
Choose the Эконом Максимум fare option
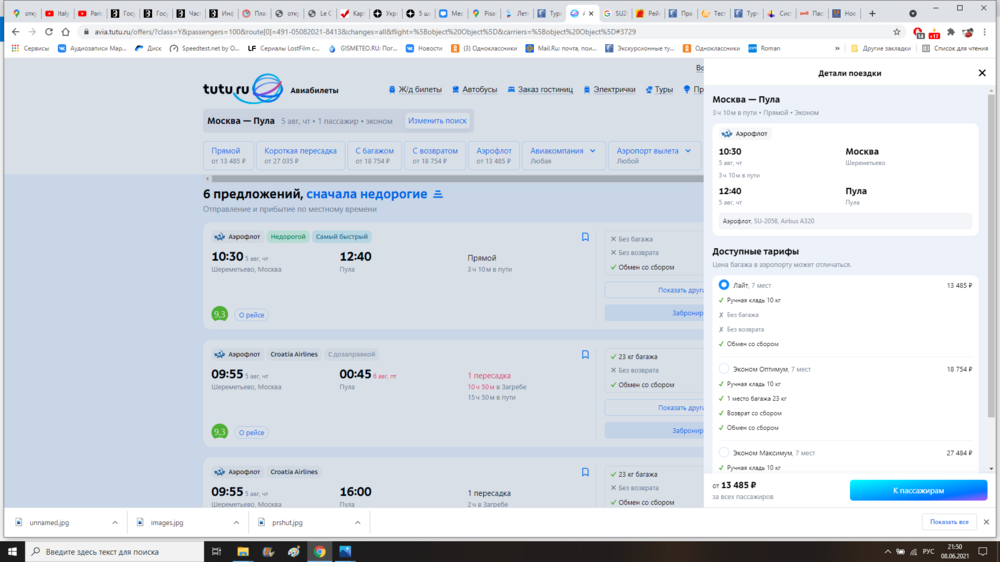(724, 453)
